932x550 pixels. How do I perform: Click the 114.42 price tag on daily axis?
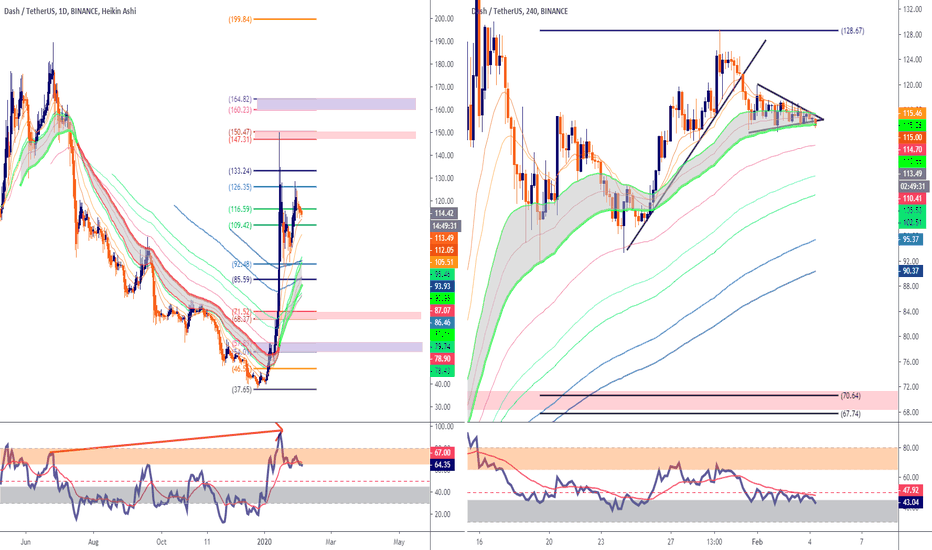[x=443, y=213]
